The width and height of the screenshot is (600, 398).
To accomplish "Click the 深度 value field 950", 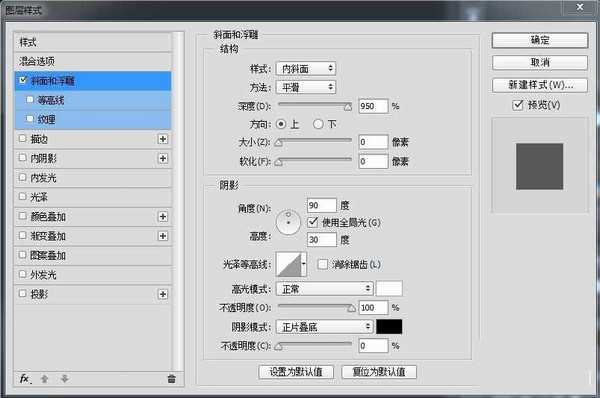I will point(373,106).
